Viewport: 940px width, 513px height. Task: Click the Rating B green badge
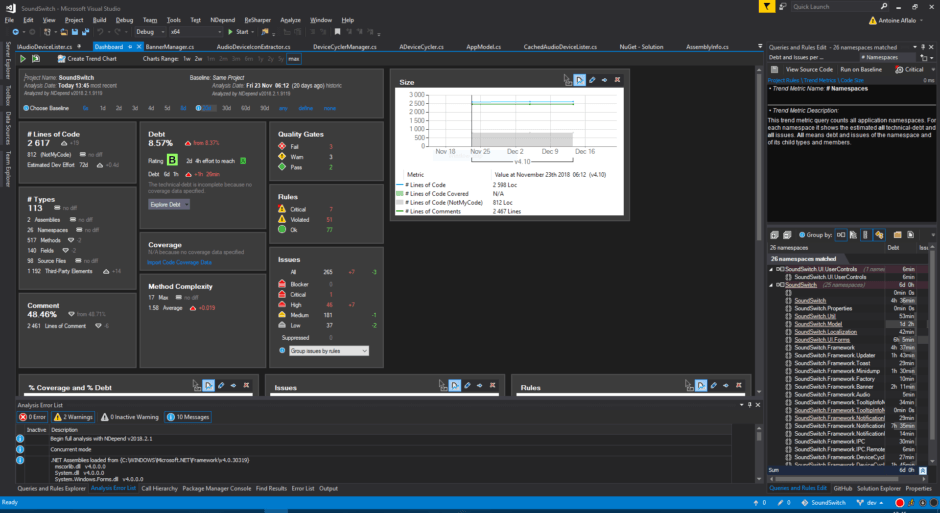coord(172,160)
